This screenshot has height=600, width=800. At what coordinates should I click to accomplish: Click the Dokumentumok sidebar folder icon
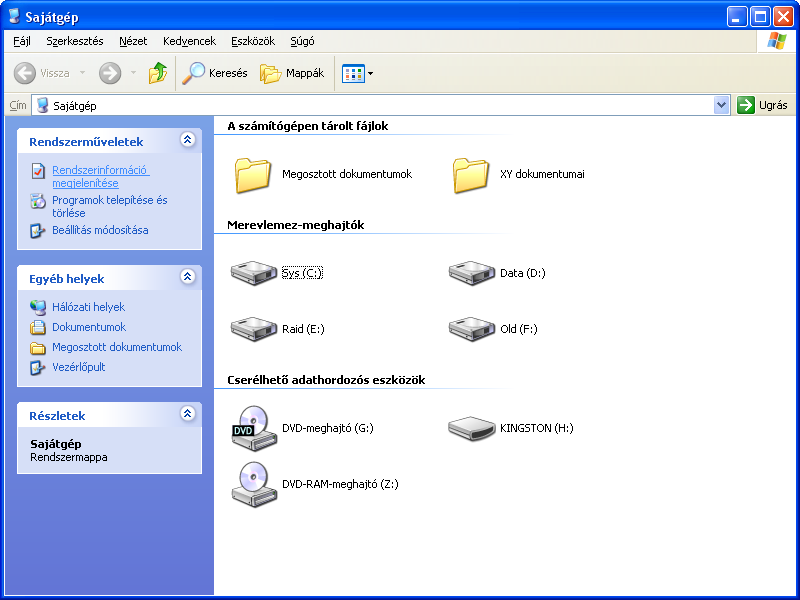38,327
